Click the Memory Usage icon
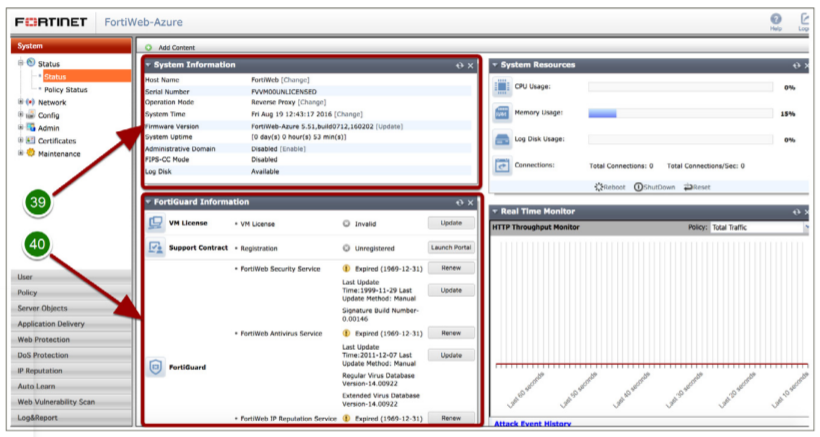 (x=502, y=113)
